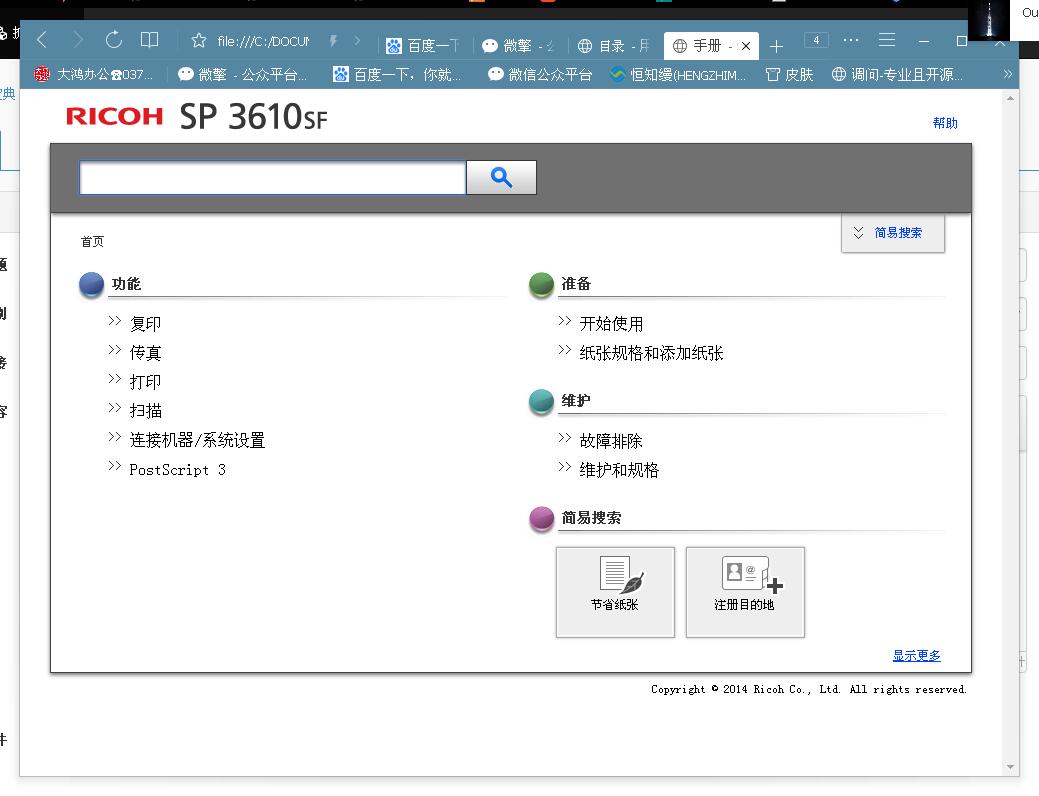Click the lightning bolt icon in address bar

pos(333,41)
